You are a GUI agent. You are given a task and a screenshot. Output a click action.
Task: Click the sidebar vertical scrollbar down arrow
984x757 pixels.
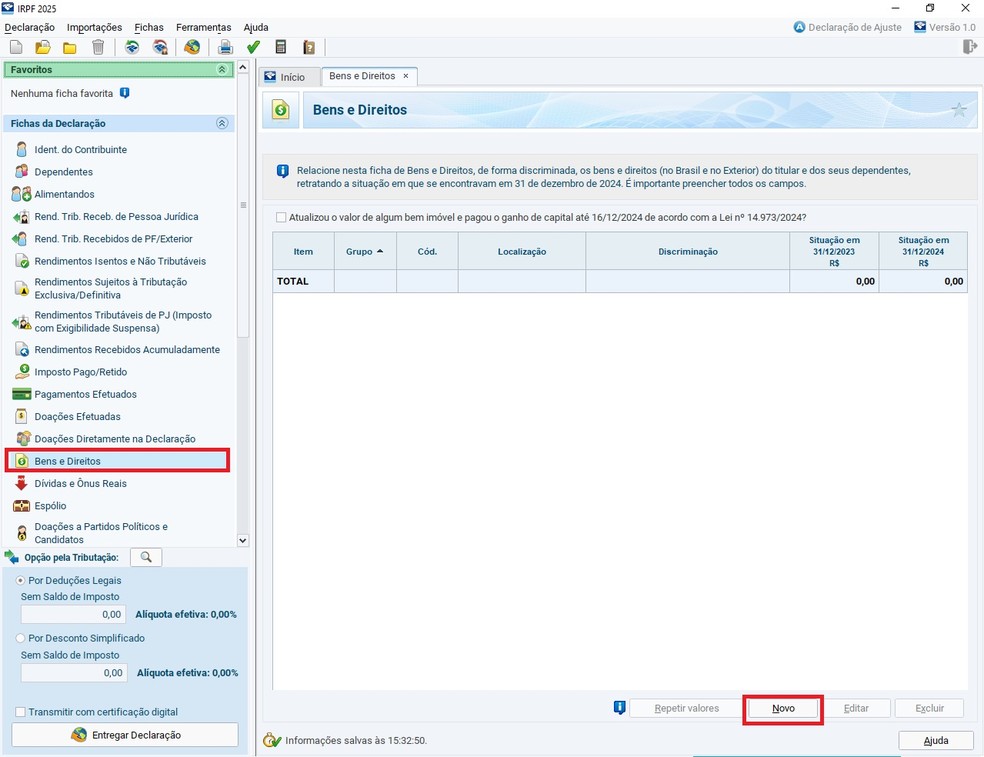pos(242,540)
